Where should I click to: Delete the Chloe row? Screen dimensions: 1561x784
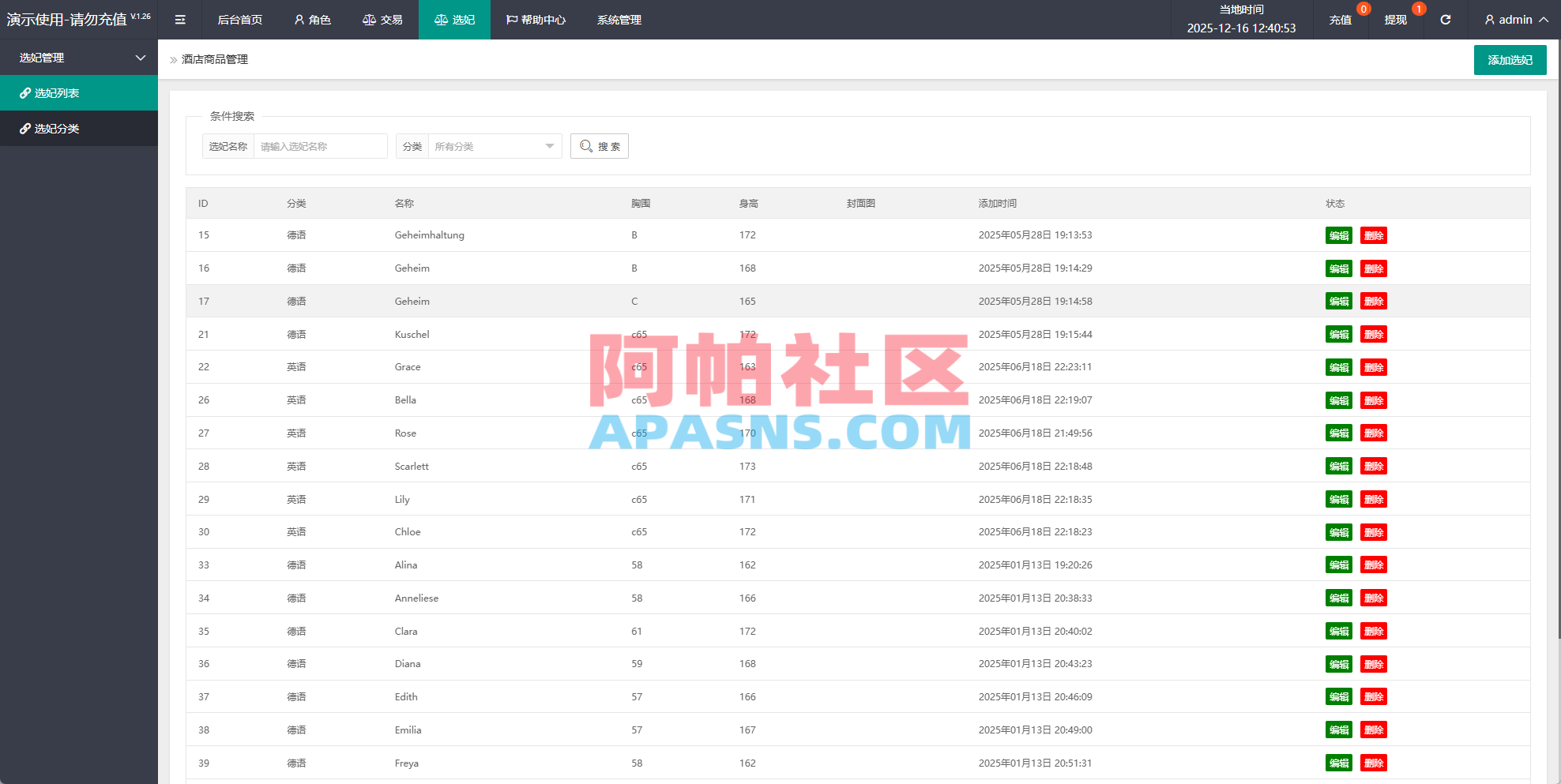1374,532
